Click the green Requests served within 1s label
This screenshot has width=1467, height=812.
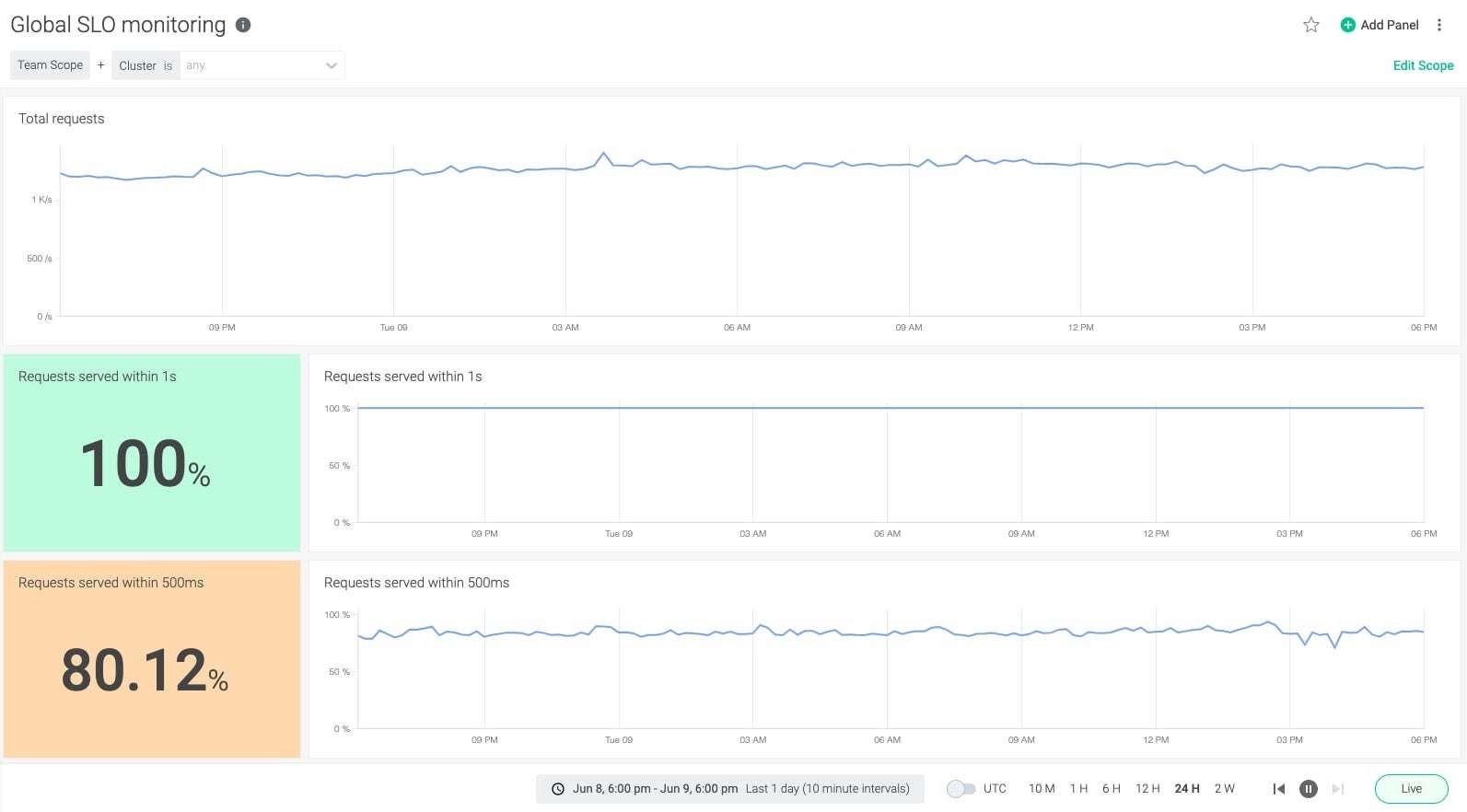click(98, 377)
